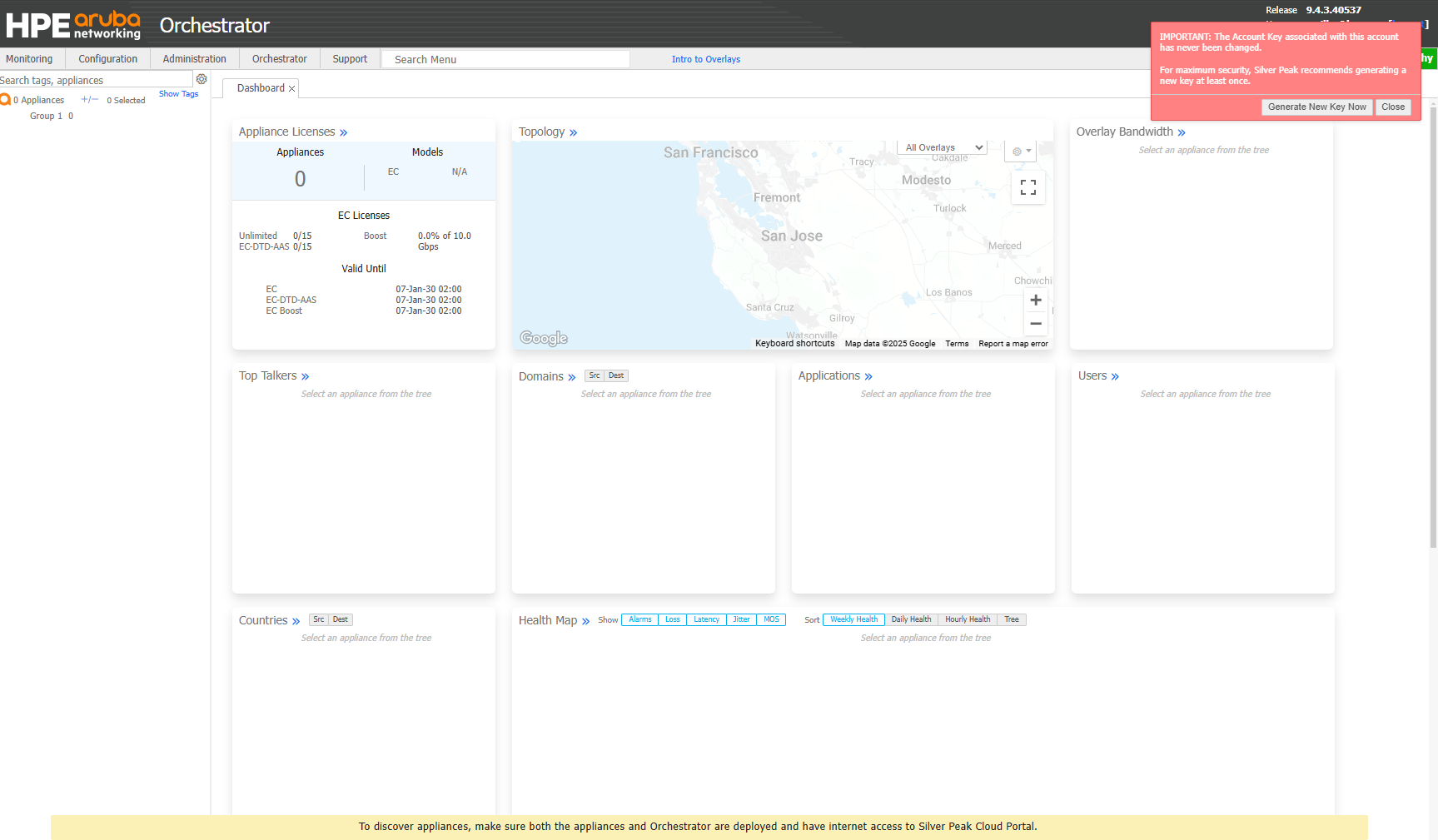Click the orange appliances status icon in tree

pyautogui.click(x=5, y=100)
